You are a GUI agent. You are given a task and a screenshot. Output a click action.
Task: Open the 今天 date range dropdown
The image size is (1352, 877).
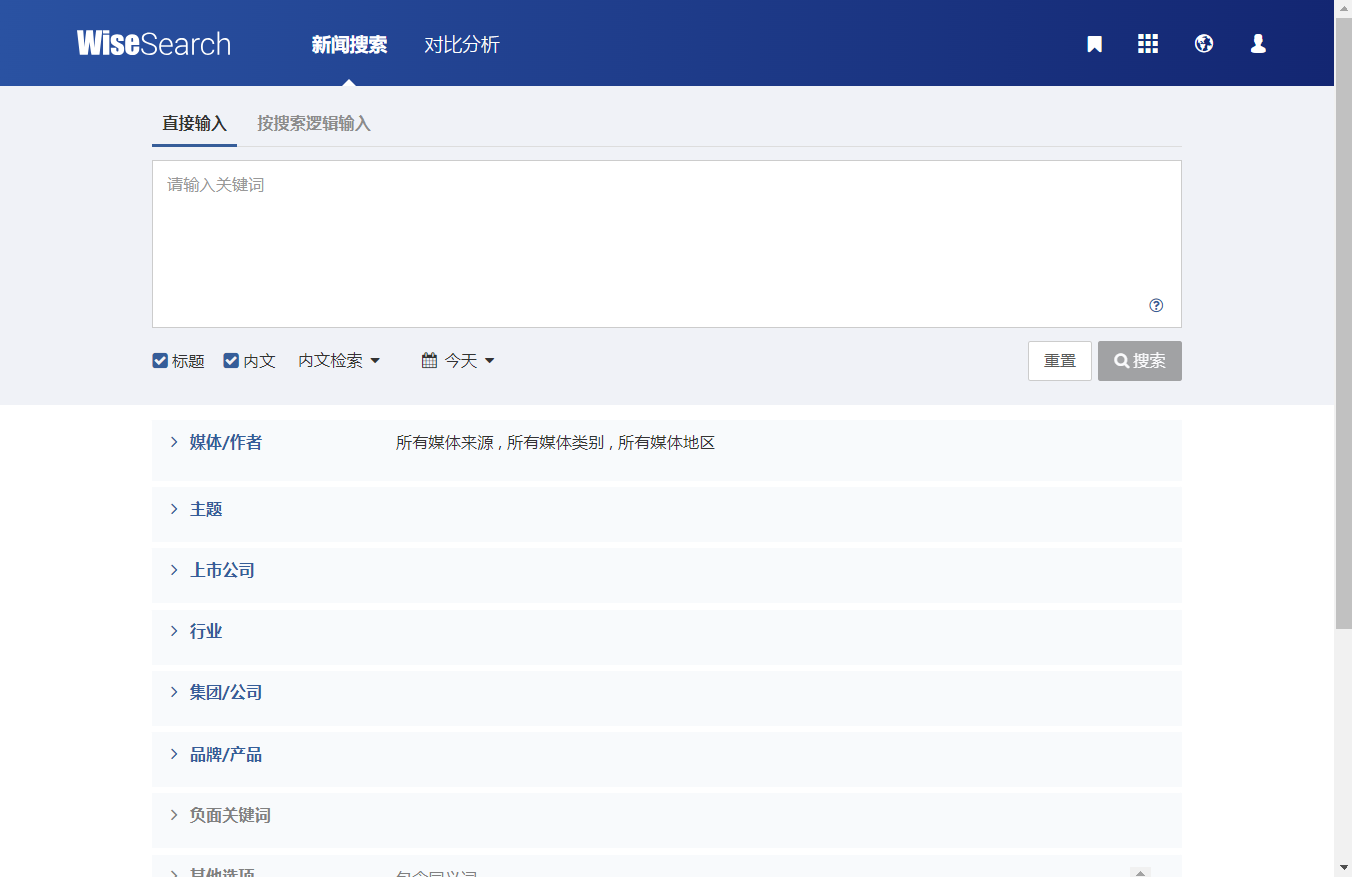point(469,361)
